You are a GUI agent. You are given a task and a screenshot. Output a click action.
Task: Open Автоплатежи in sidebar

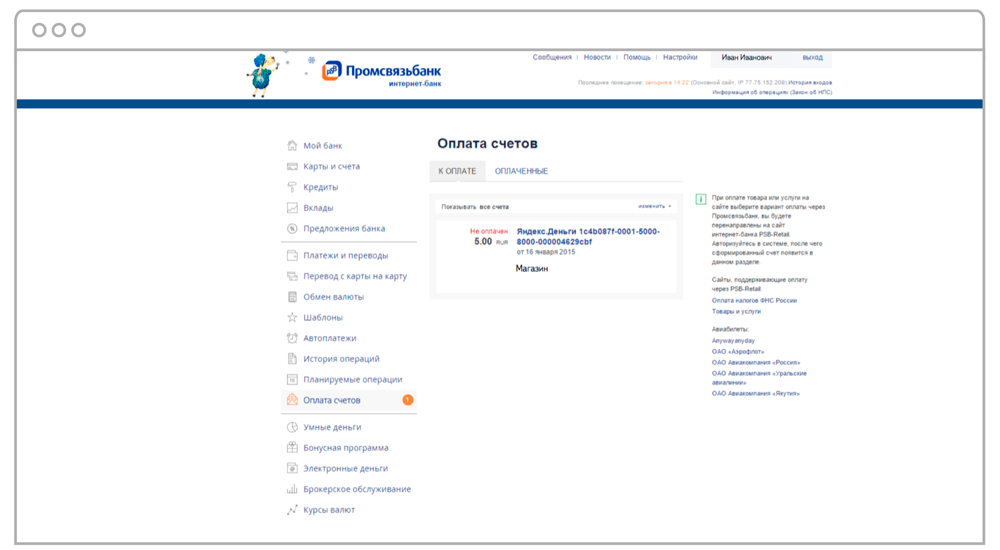[x=330, y=338]
